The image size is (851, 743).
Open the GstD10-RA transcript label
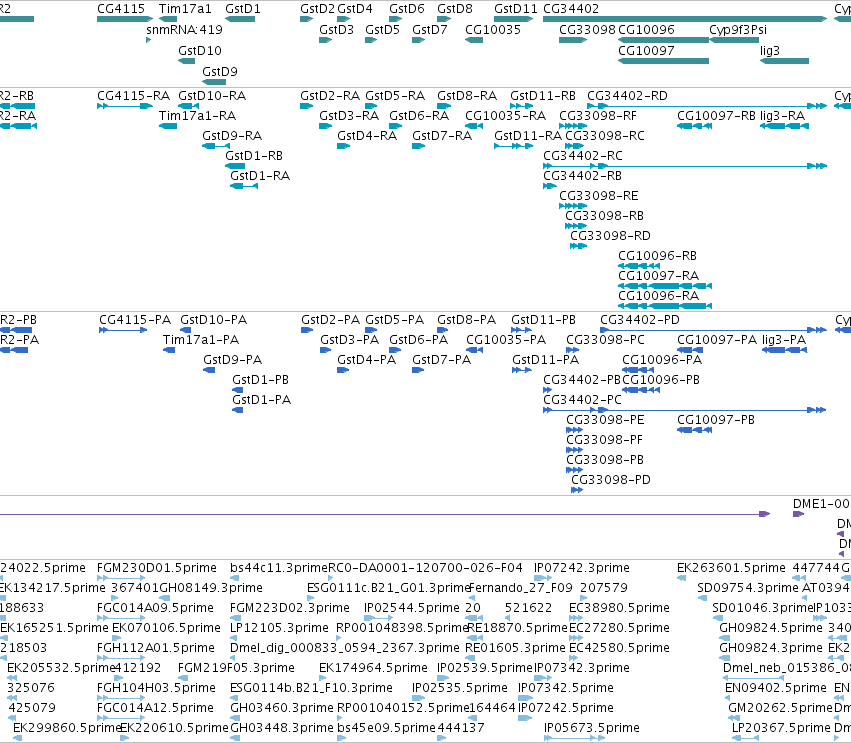(x=212, y=96)
